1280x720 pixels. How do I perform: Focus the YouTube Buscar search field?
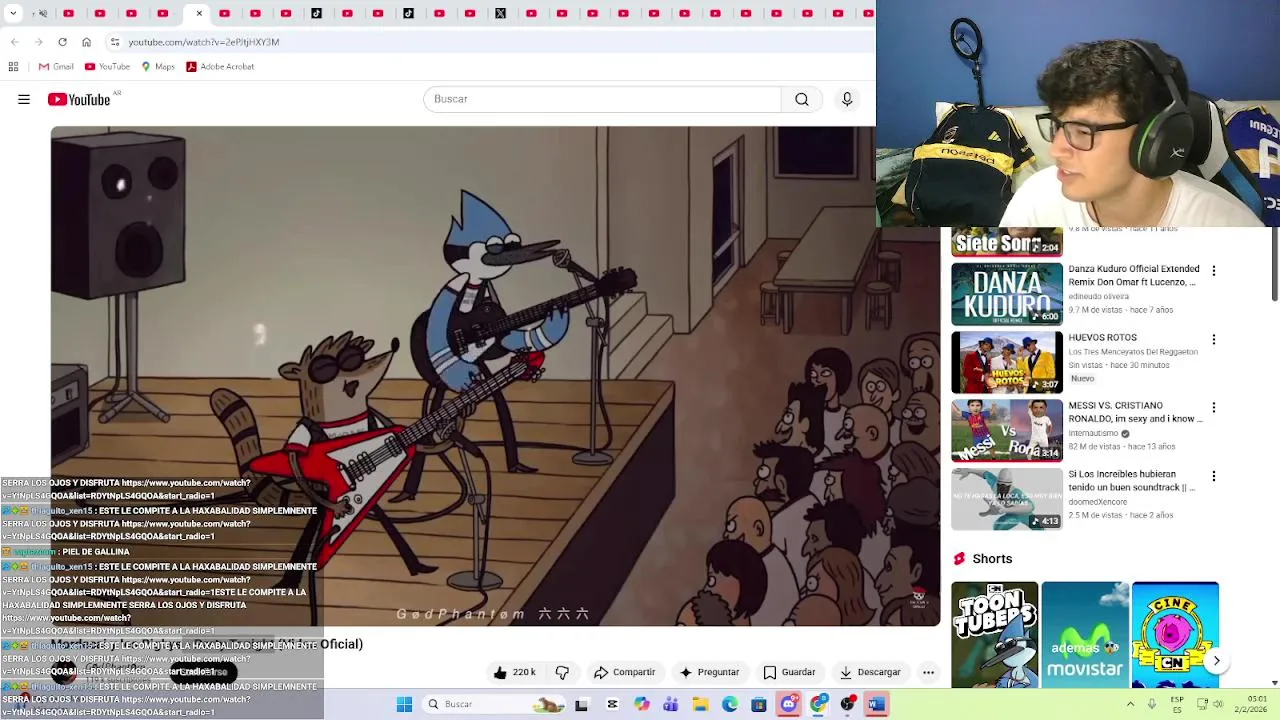602,99
